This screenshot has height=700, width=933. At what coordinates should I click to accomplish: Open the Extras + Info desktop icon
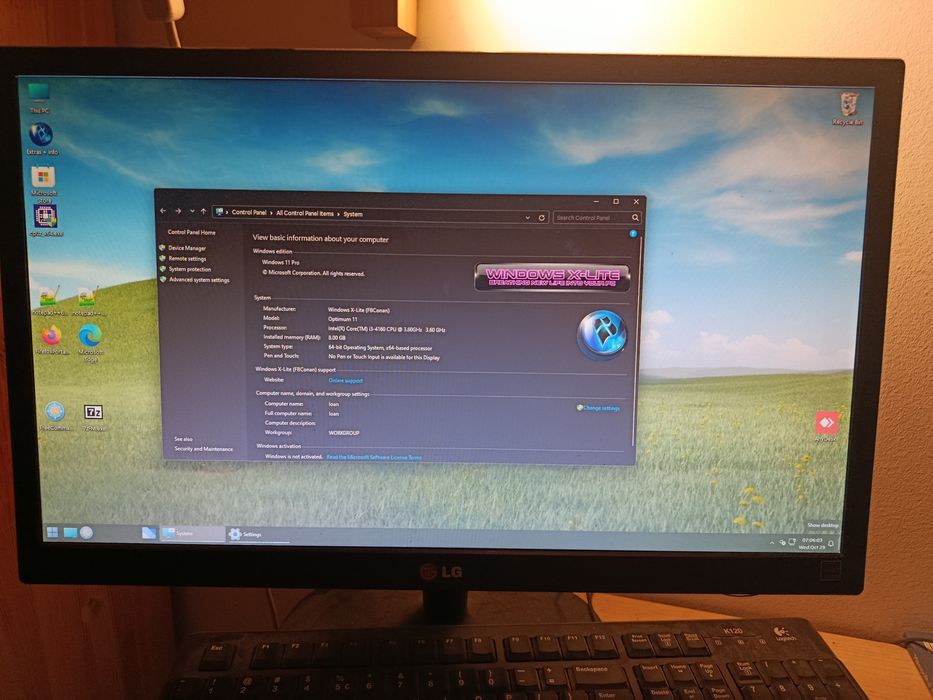42,139
